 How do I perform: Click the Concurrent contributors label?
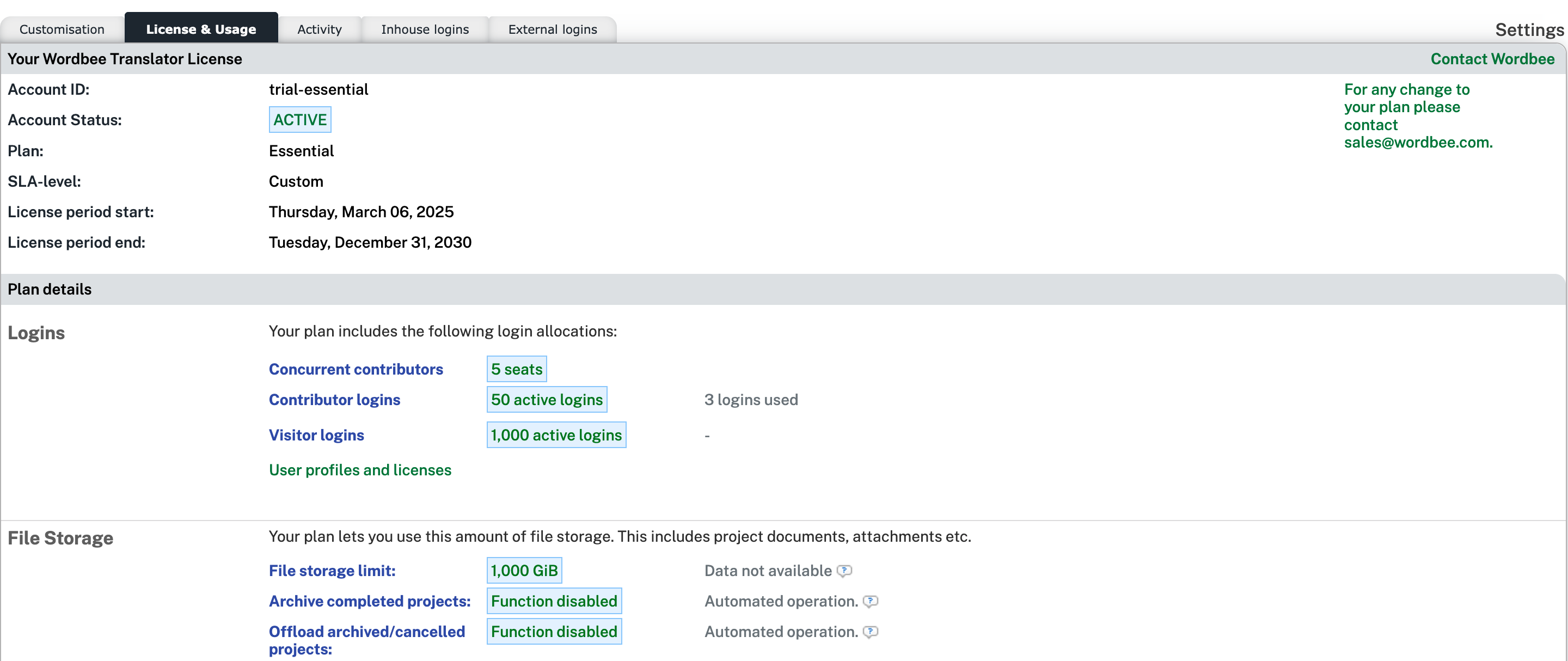[356, 370]
